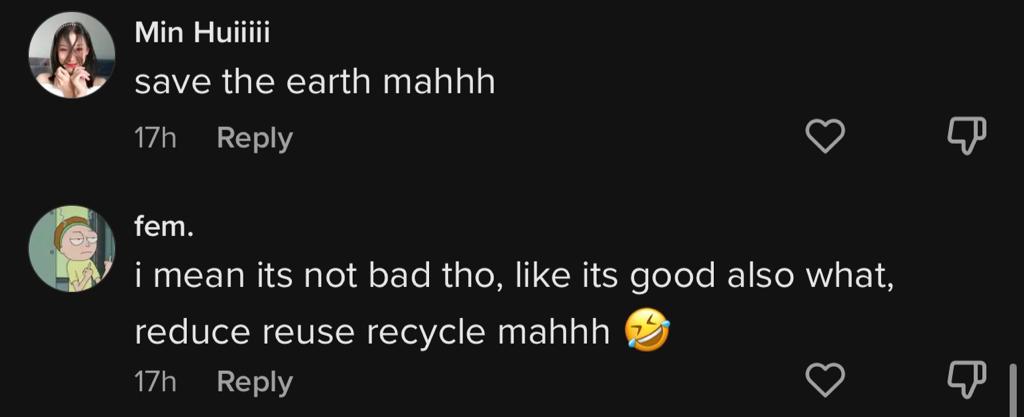This screenshot has height=417, width=1024.
Task: Open Min Huiiiii's profile picture
Action: 72,55
